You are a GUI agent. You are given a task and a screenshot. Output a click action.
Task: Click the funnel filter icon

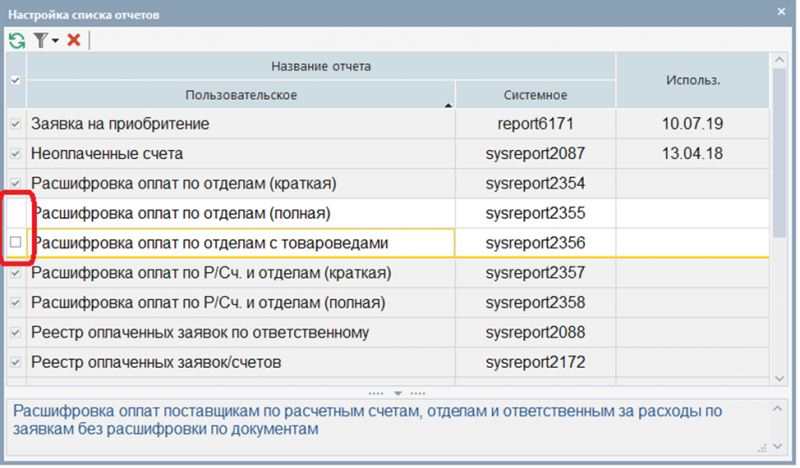[41, 40]
